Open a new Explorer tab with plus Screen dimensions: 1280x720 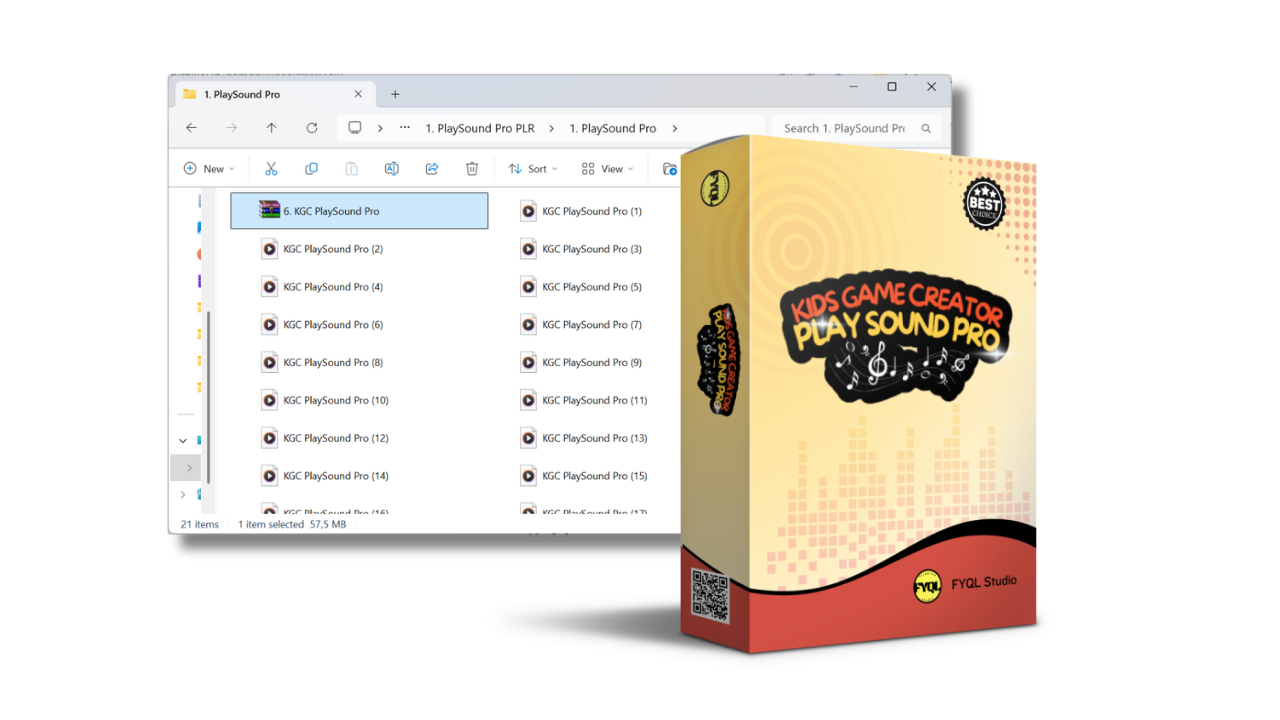click(395, 94)
